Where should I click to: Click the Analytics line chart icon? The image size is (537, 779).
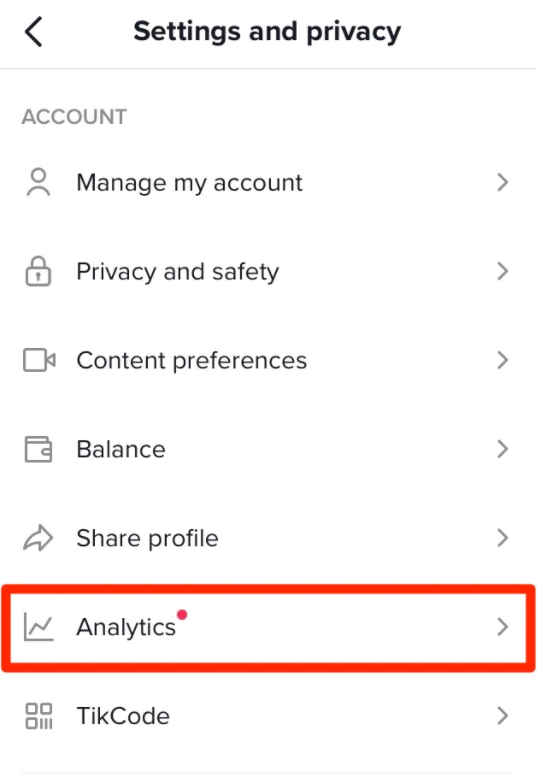(38, 626)
